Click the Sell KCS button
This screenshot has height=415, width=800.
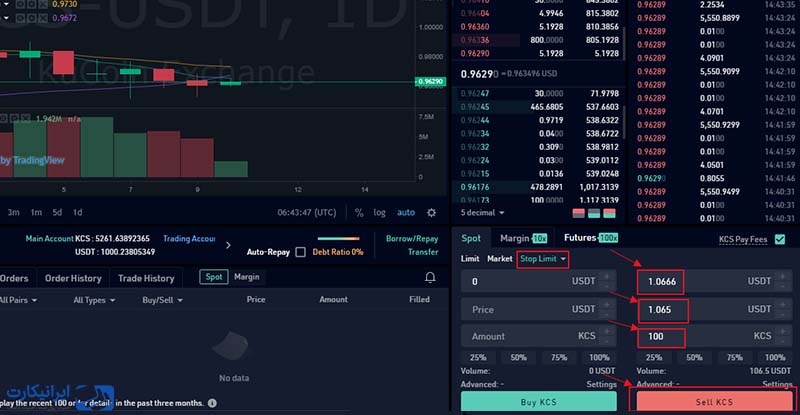pyautogui.click(x=714, y=402)
